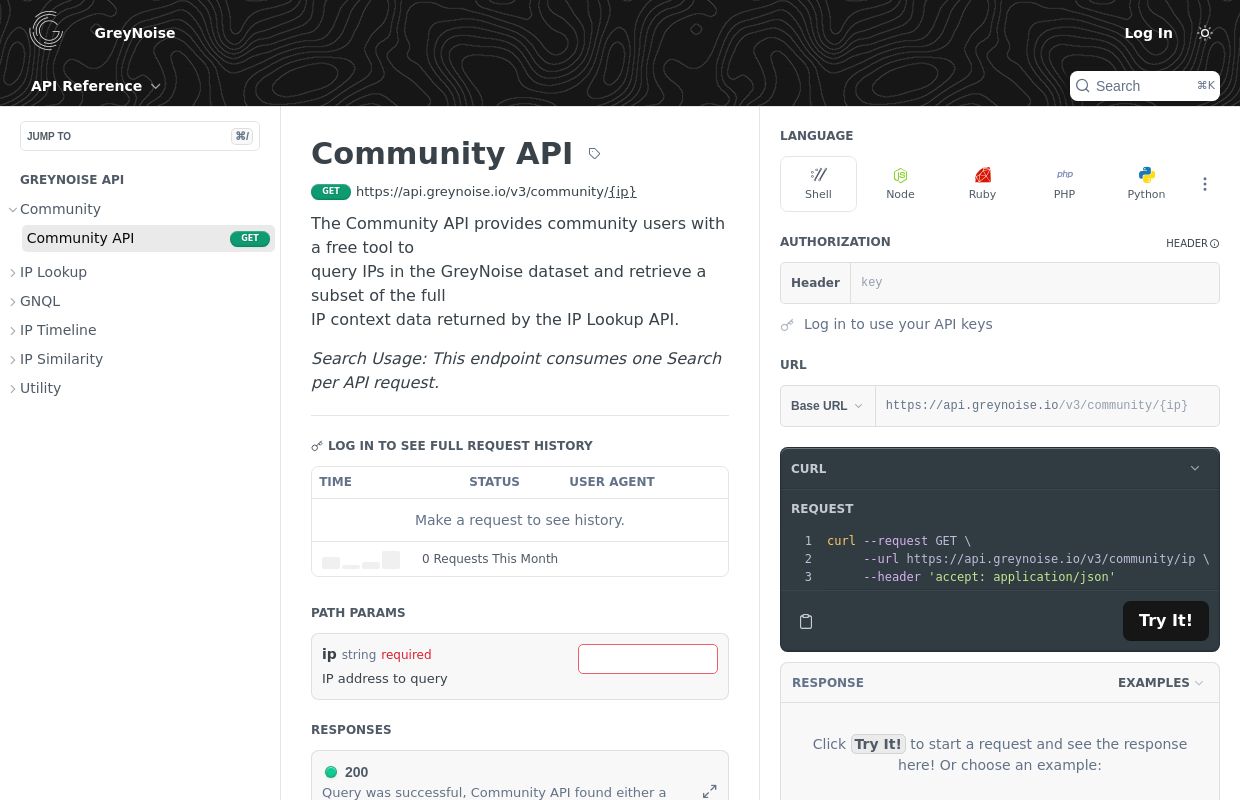Viewport: 1240px width, 800px height.
Task: Click the STATUS column header
Action: point(494,482)
